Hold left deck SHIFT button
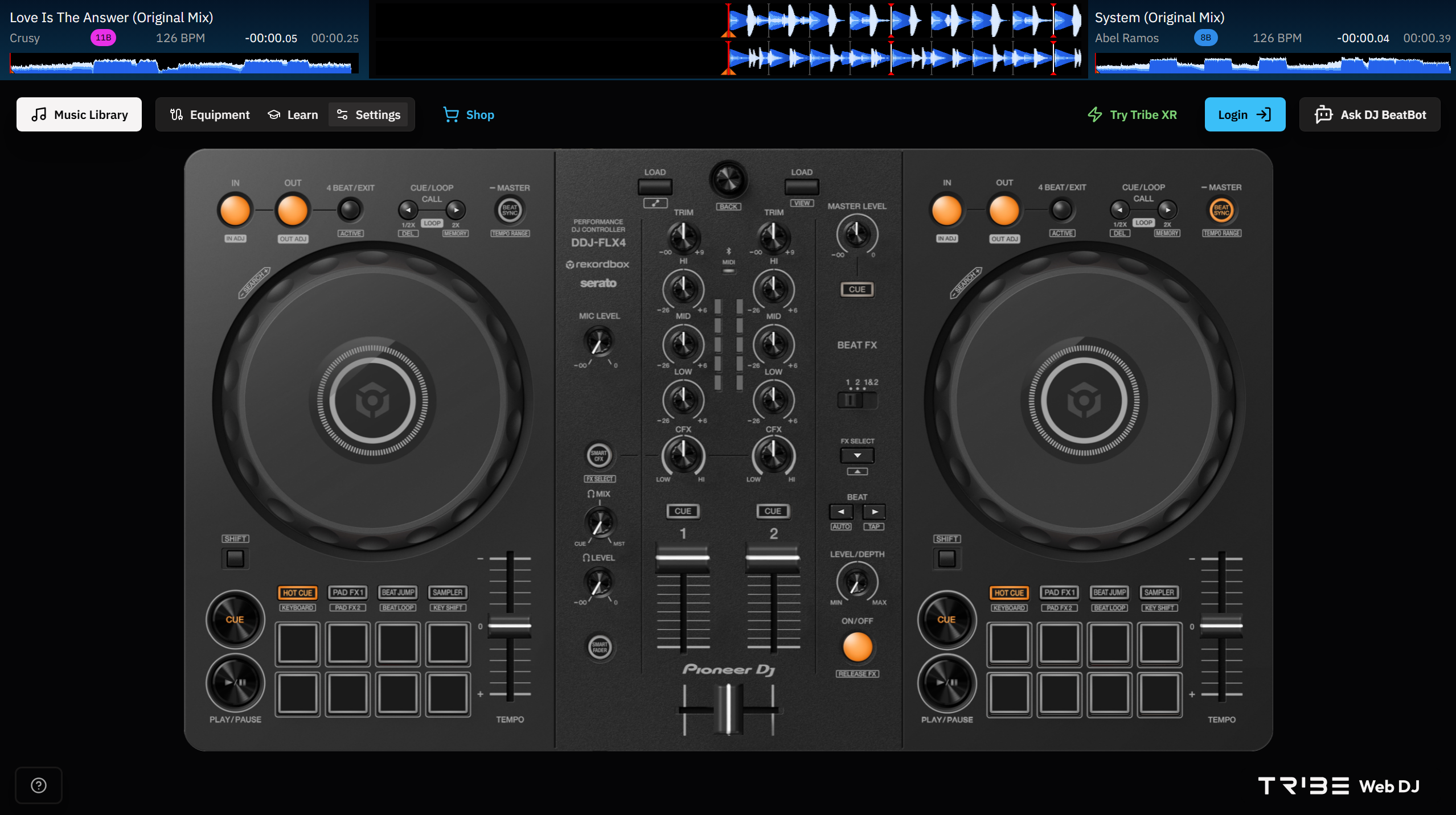Viewport: 1456px width, 815px height. coord(235,558)
